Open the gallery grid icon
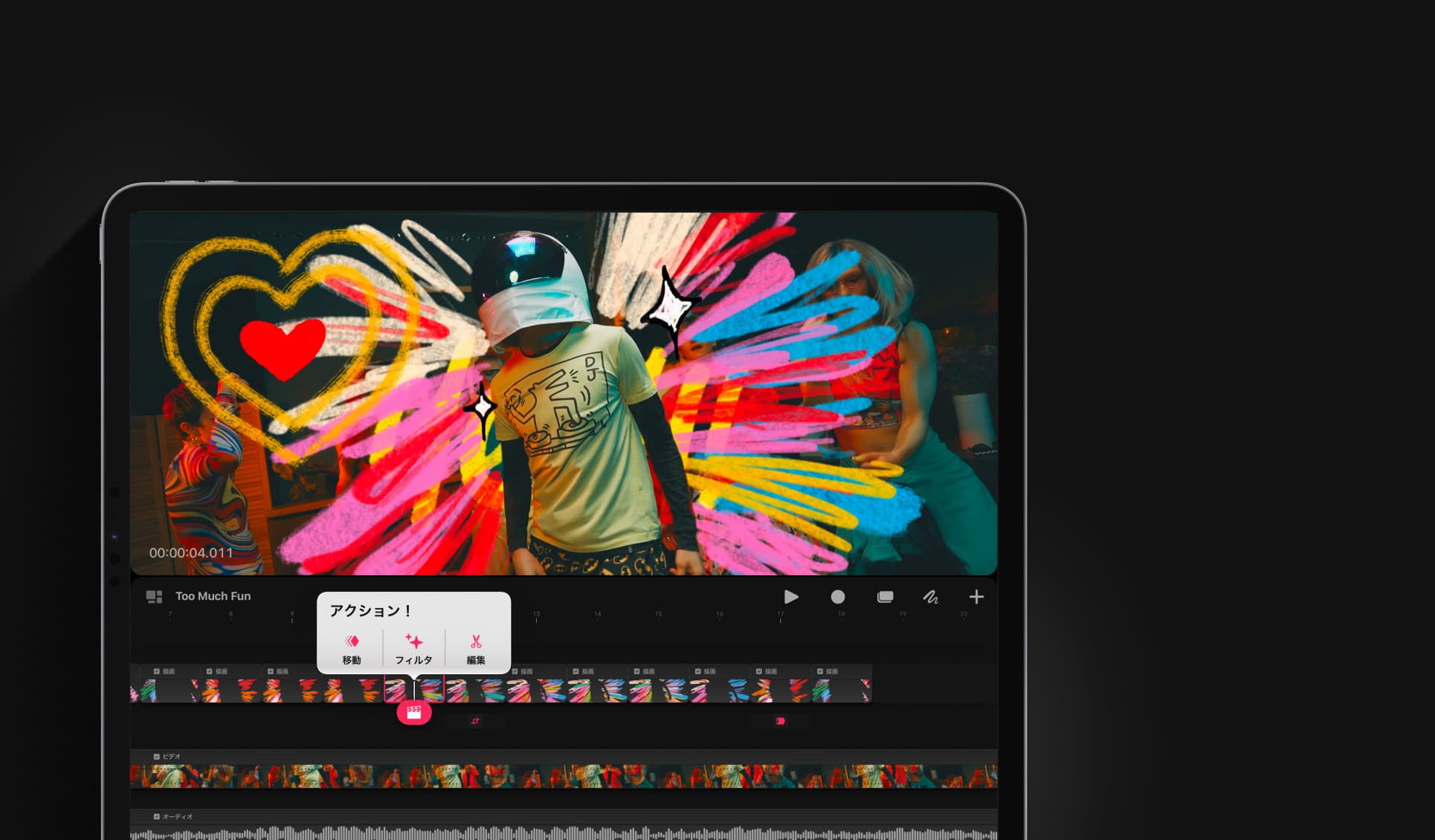This screenshot has width=1435, height=840. pos(154,596)
